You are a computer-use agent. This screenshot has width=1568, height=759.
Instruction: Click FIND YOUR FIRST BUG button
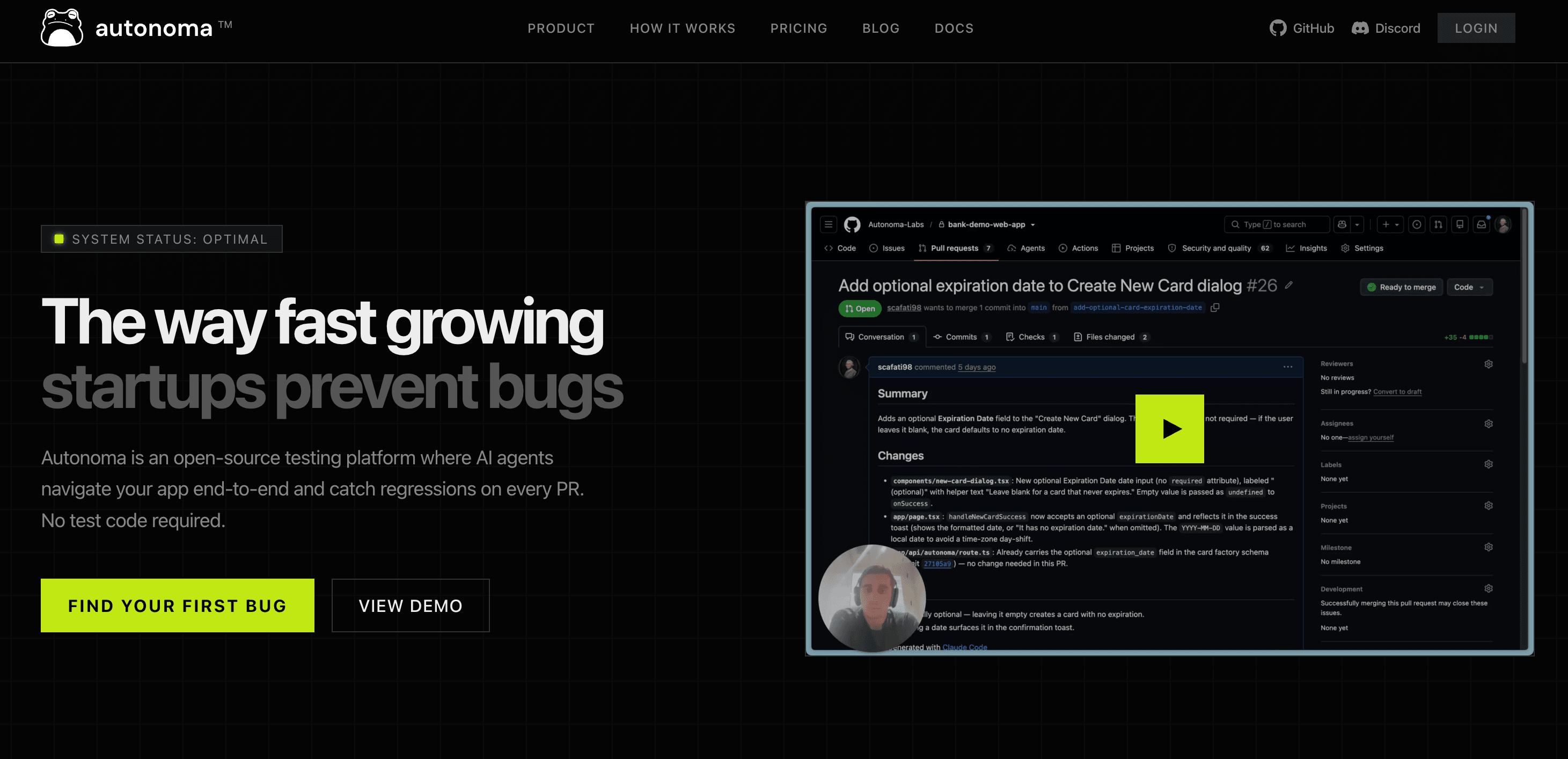coord(177,605)
